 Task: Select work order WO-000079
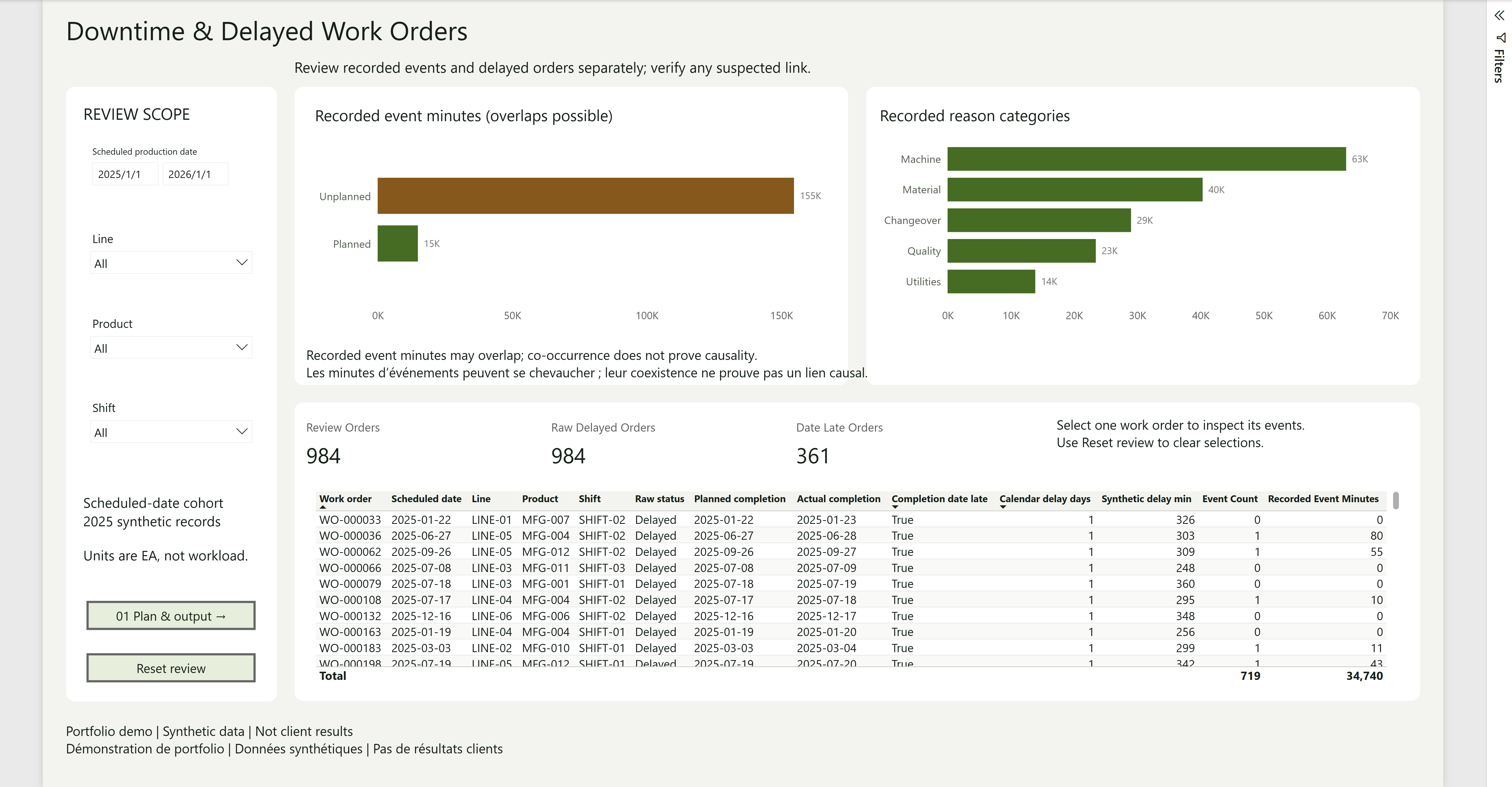350,584
